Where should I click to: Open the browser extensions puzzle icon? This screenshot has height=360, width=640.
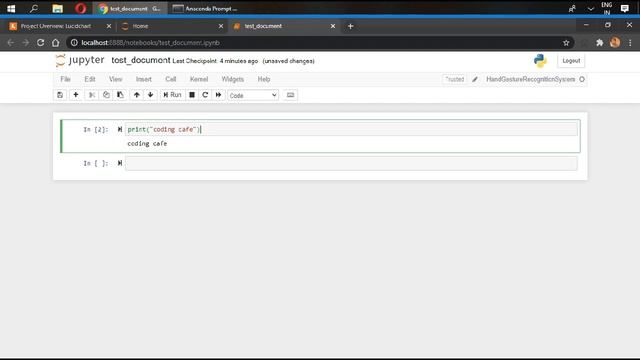[600, 42]
